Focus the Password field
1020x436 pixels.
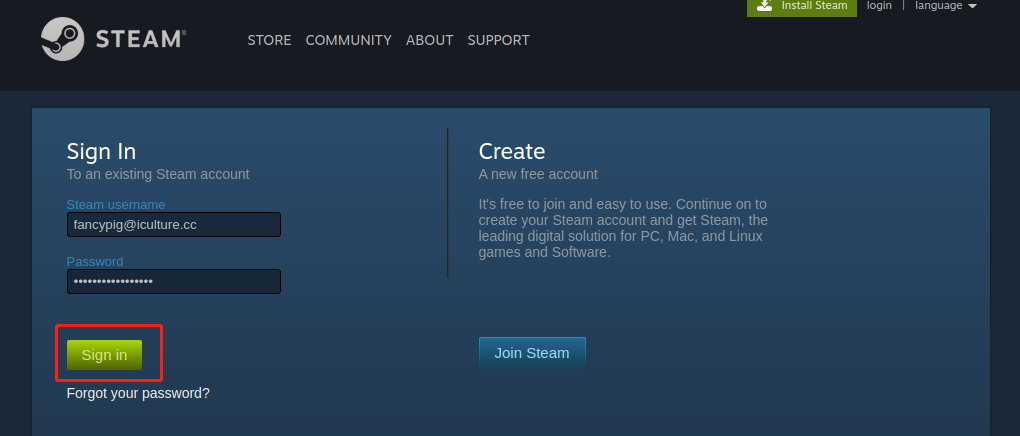point(174,282)
